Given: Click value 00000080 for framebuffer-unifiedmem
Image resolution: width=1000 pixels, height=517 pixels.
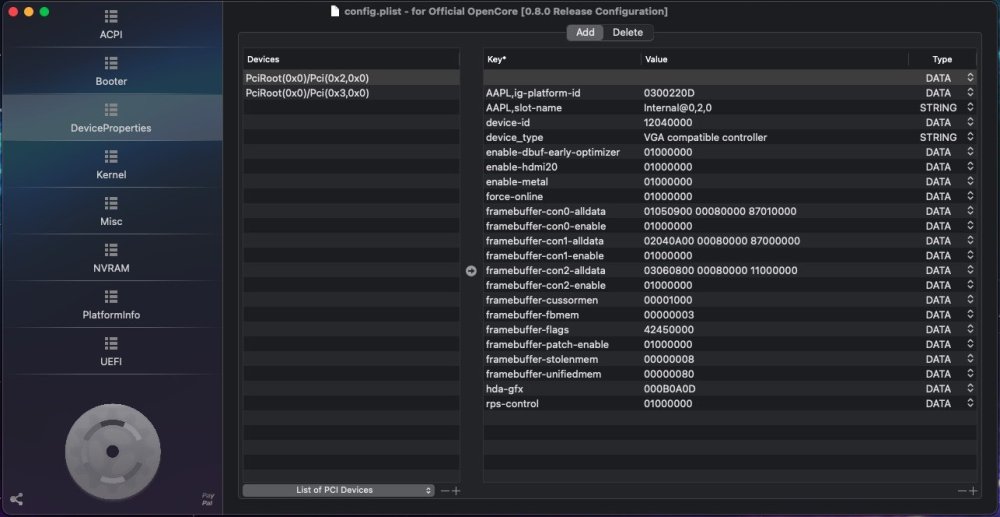Looking at the screenshot, I should (x=669, y=374).
